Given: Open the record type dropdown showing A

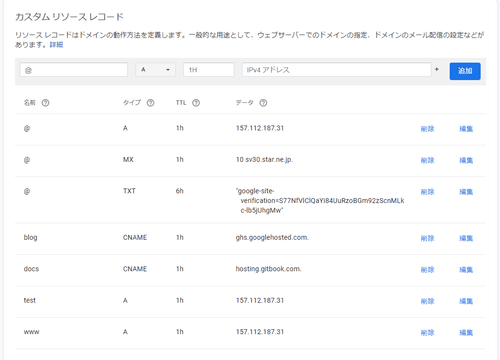Looking at the screenshot, I should [x=155, y=70].
